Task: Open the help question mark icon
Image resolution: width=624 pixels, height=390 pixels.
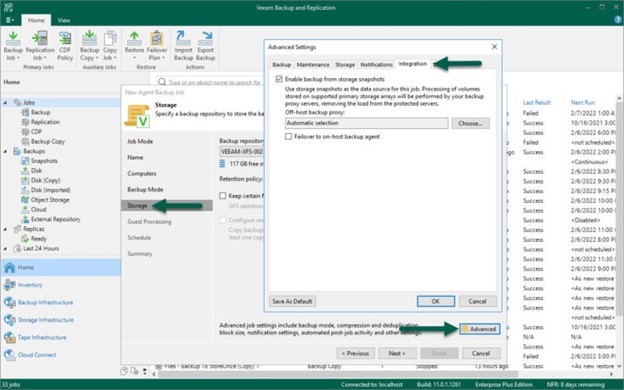Action: click(618, 20)
